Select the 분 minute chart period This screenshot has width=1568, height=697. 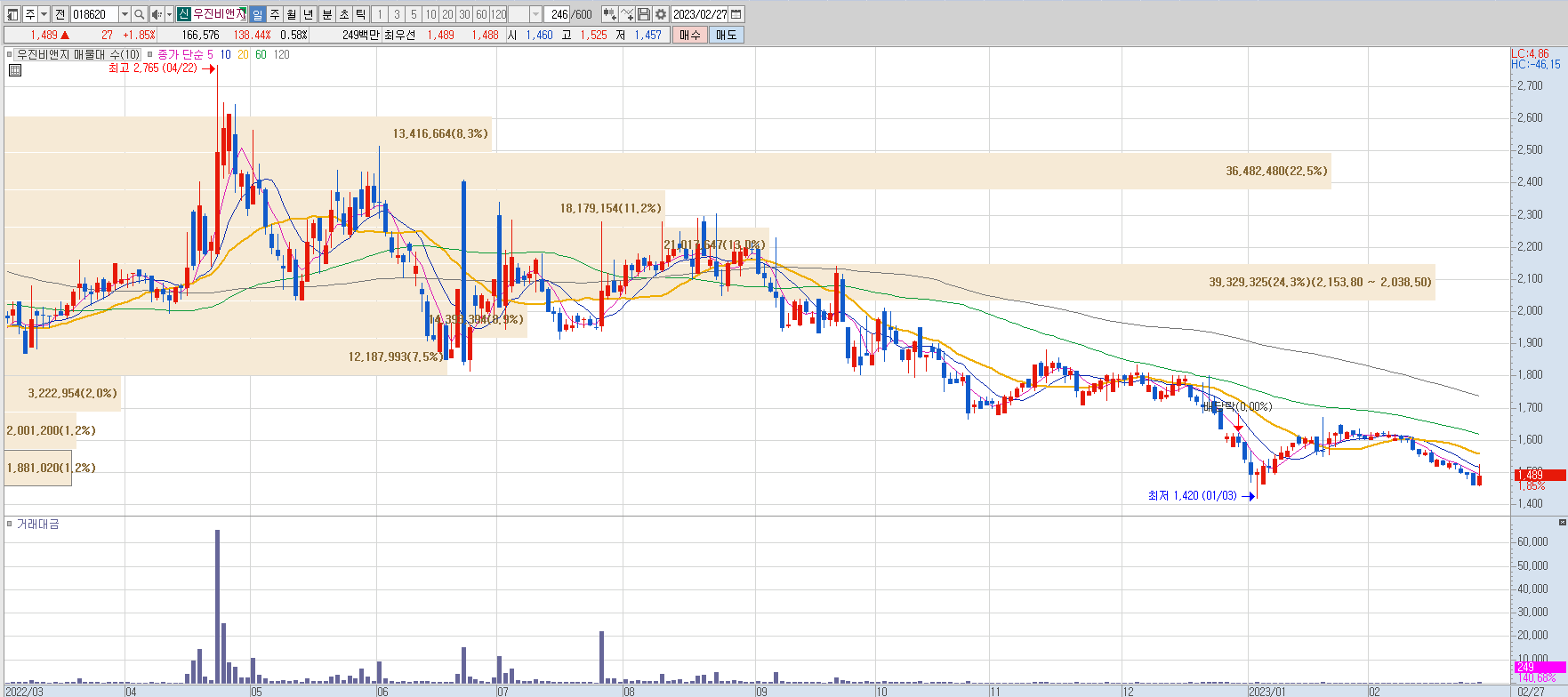click(326, 14)
